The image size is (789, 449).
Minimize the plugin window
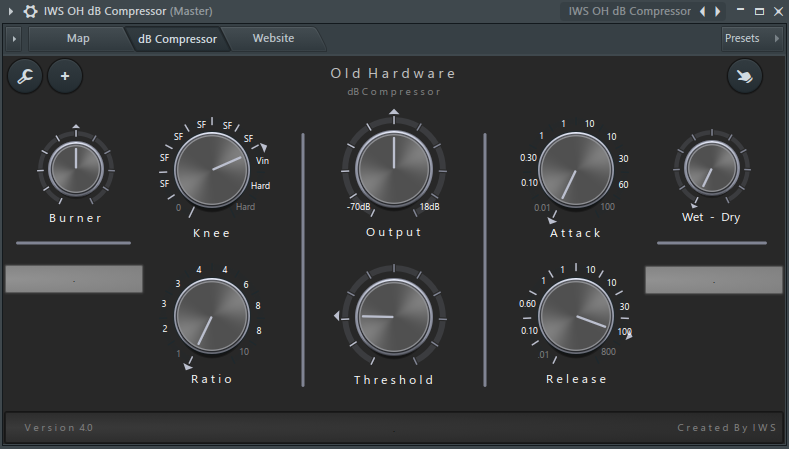click(x=740, y=11)
